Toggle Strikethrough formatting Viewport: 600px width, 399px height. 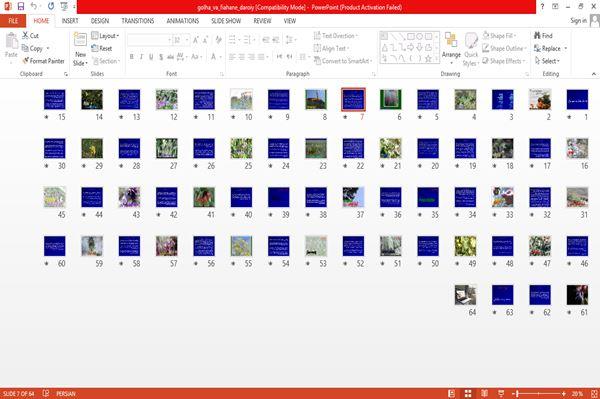click(x=170, y=57)
